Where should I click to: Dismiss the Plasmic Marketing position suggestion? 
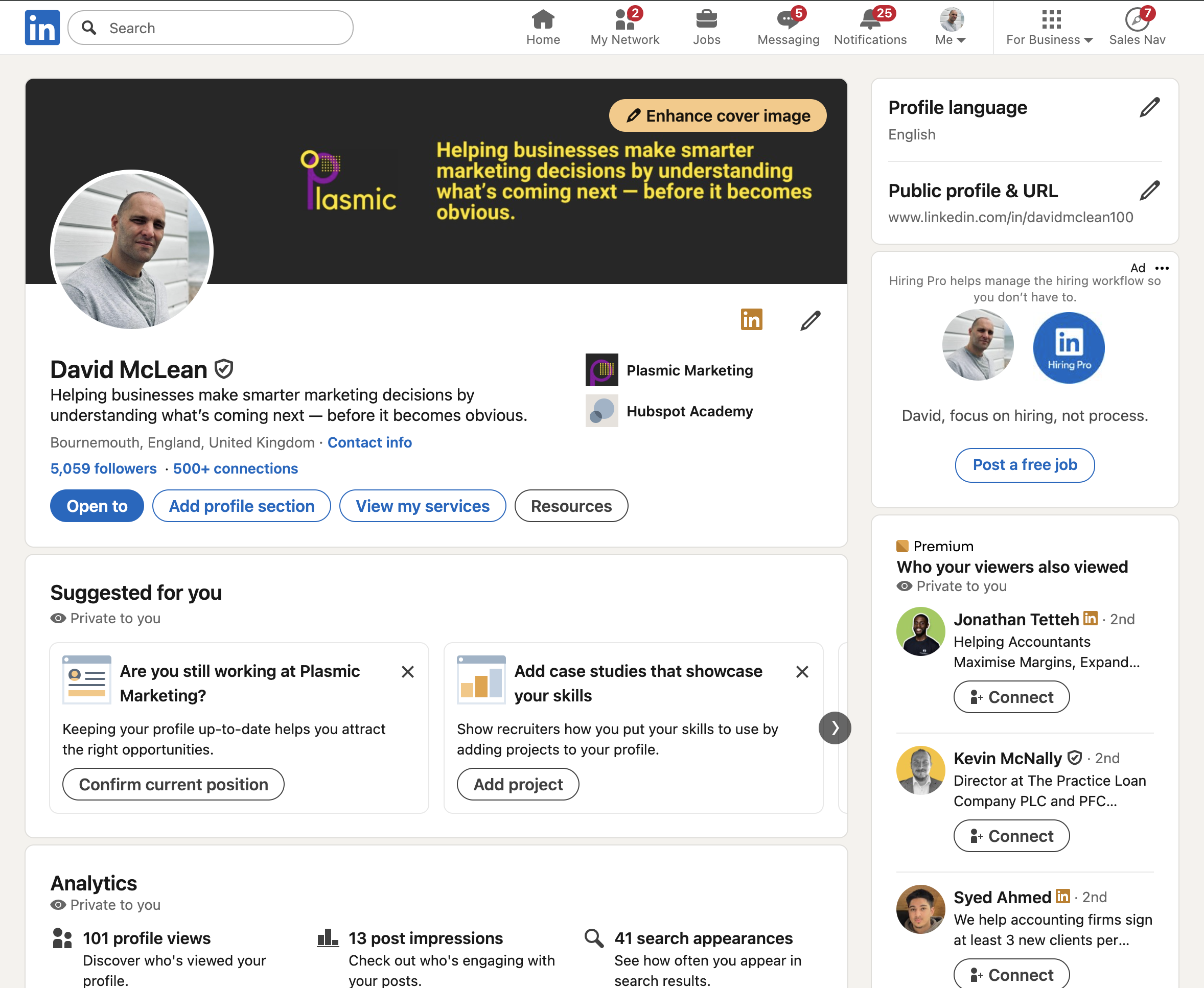408,672
